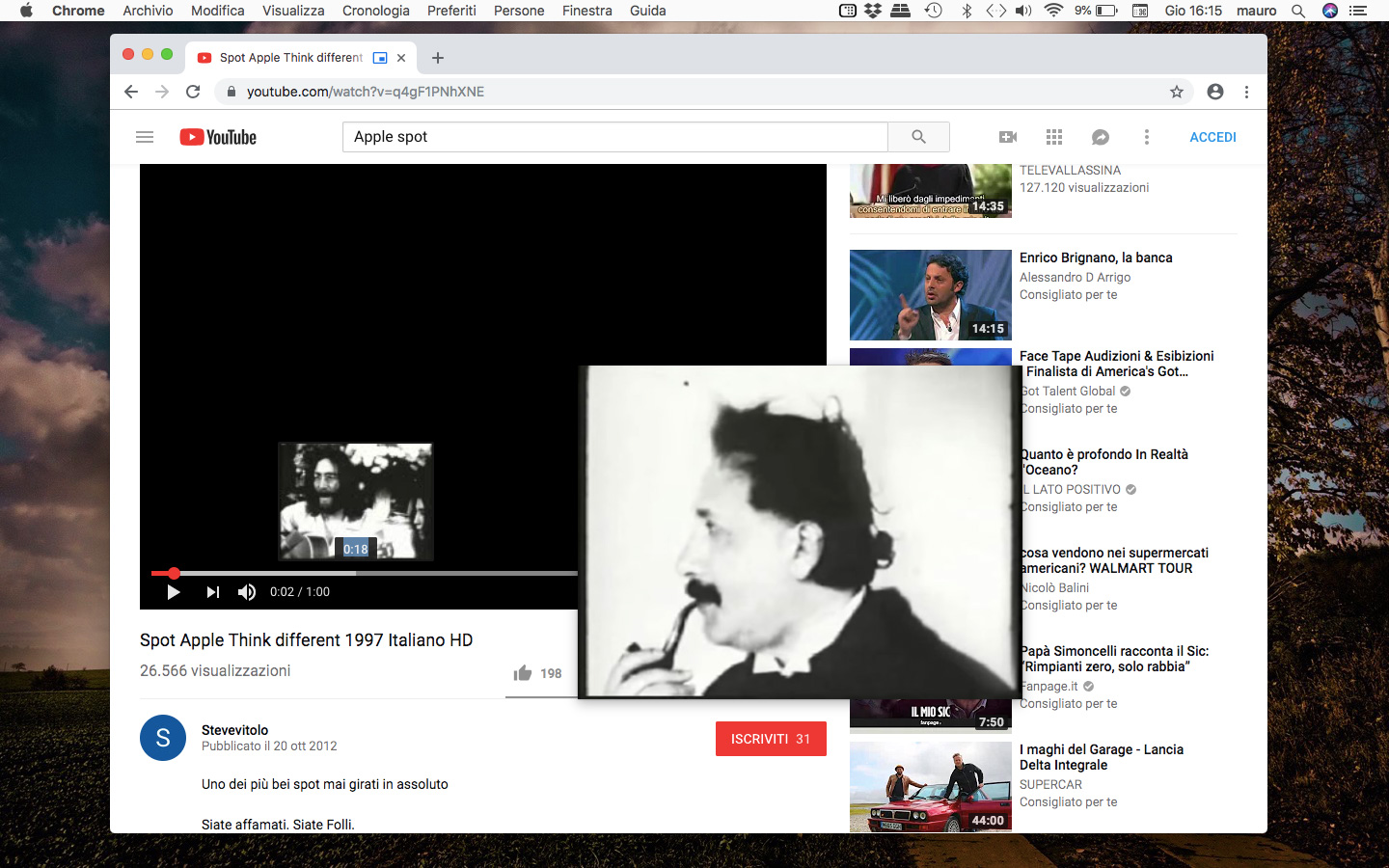Click the ACCEDI sign-in link
Viewport: 1389px width, 868px height.
pos(1212,137)
